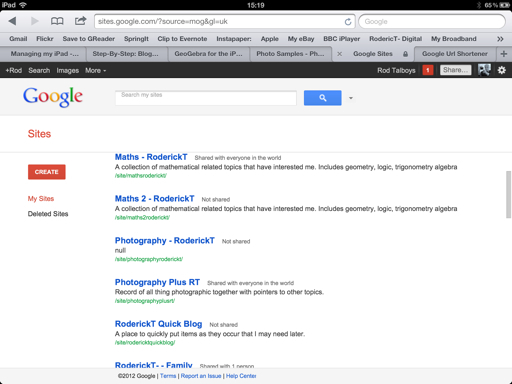Open Photography Plus RT site
The image size is (512, 384).
click(x=157, y=282)
